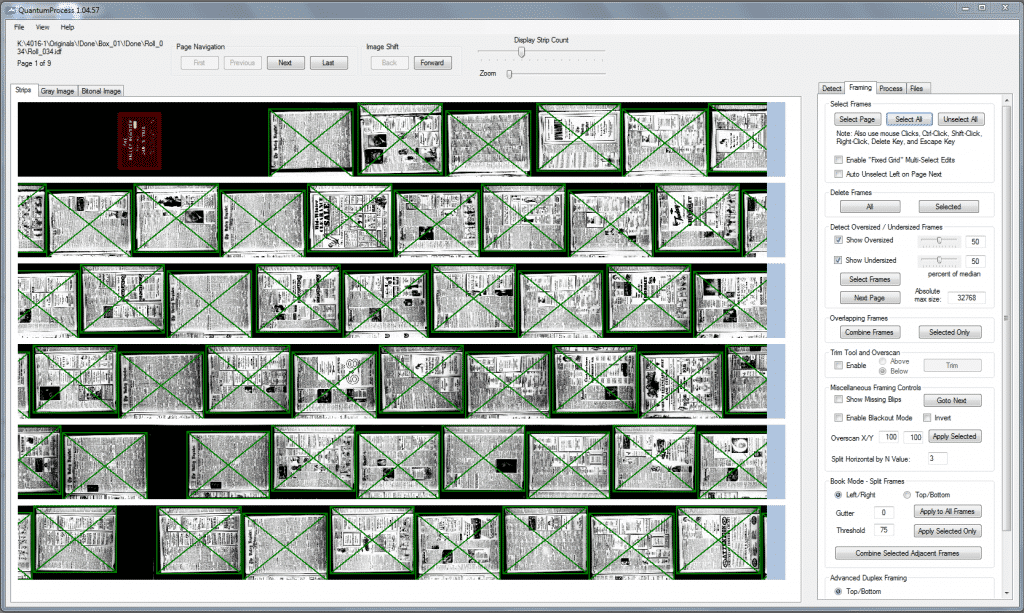Click the Zoom slider handle
Image resolution: width=1024 pixels, height=613 pixels.
click(509, 74)
